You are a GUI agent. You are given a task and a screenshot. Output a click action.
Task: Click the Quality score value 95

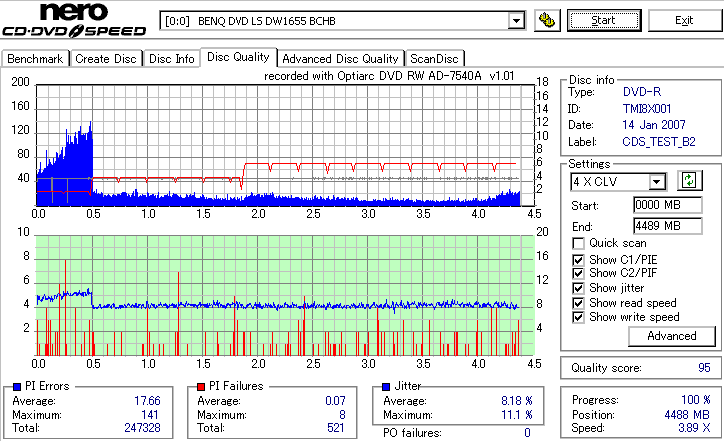tap(704, 368)
